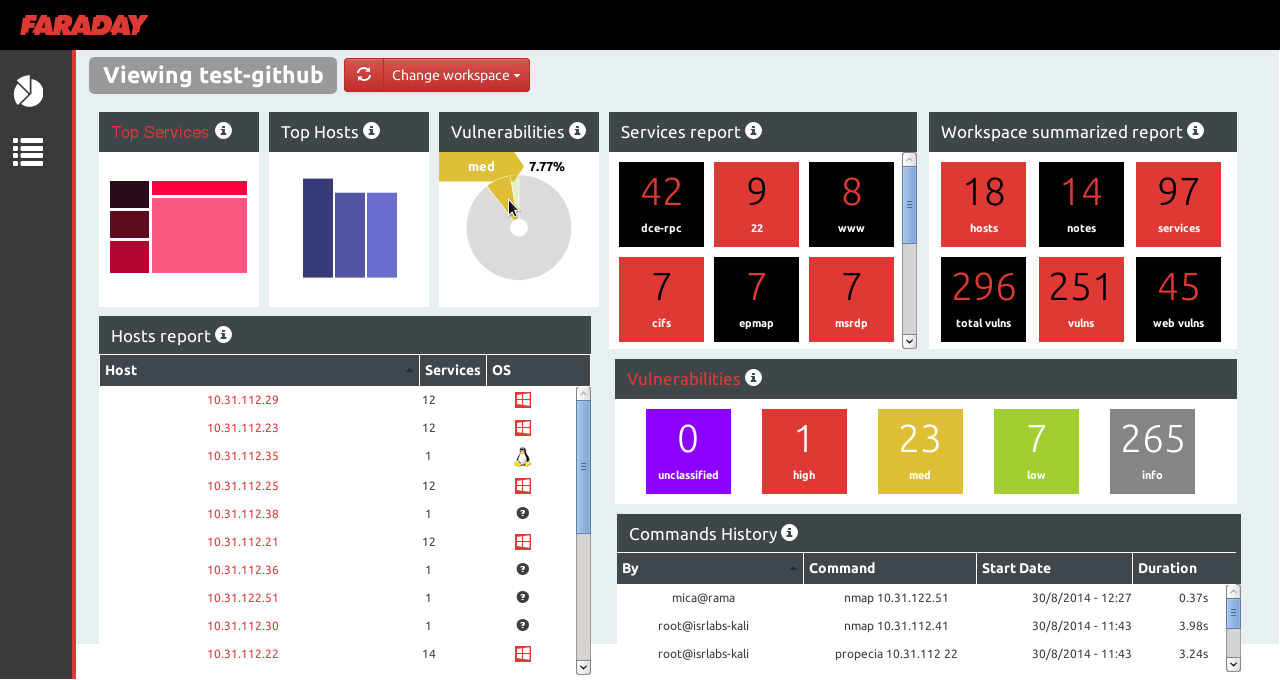Click info icon beside Workspace summarized report

[x=1196, y=131]
